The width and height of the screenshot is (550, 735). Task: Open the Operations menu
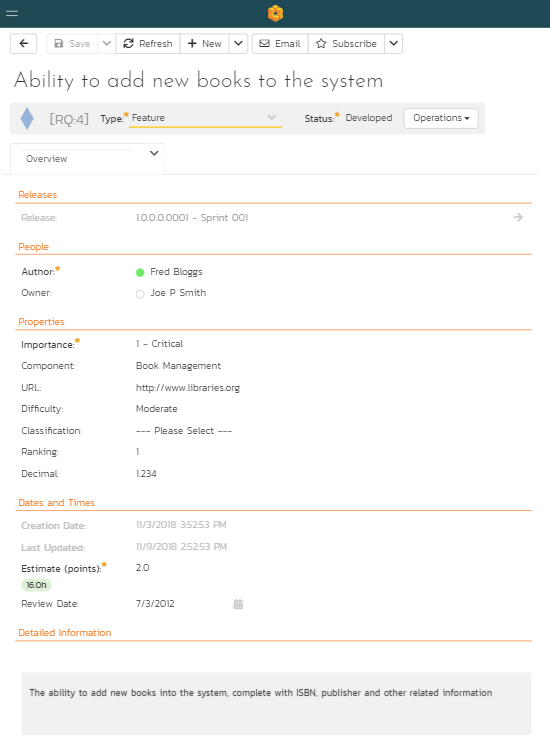tap(441, 118)
